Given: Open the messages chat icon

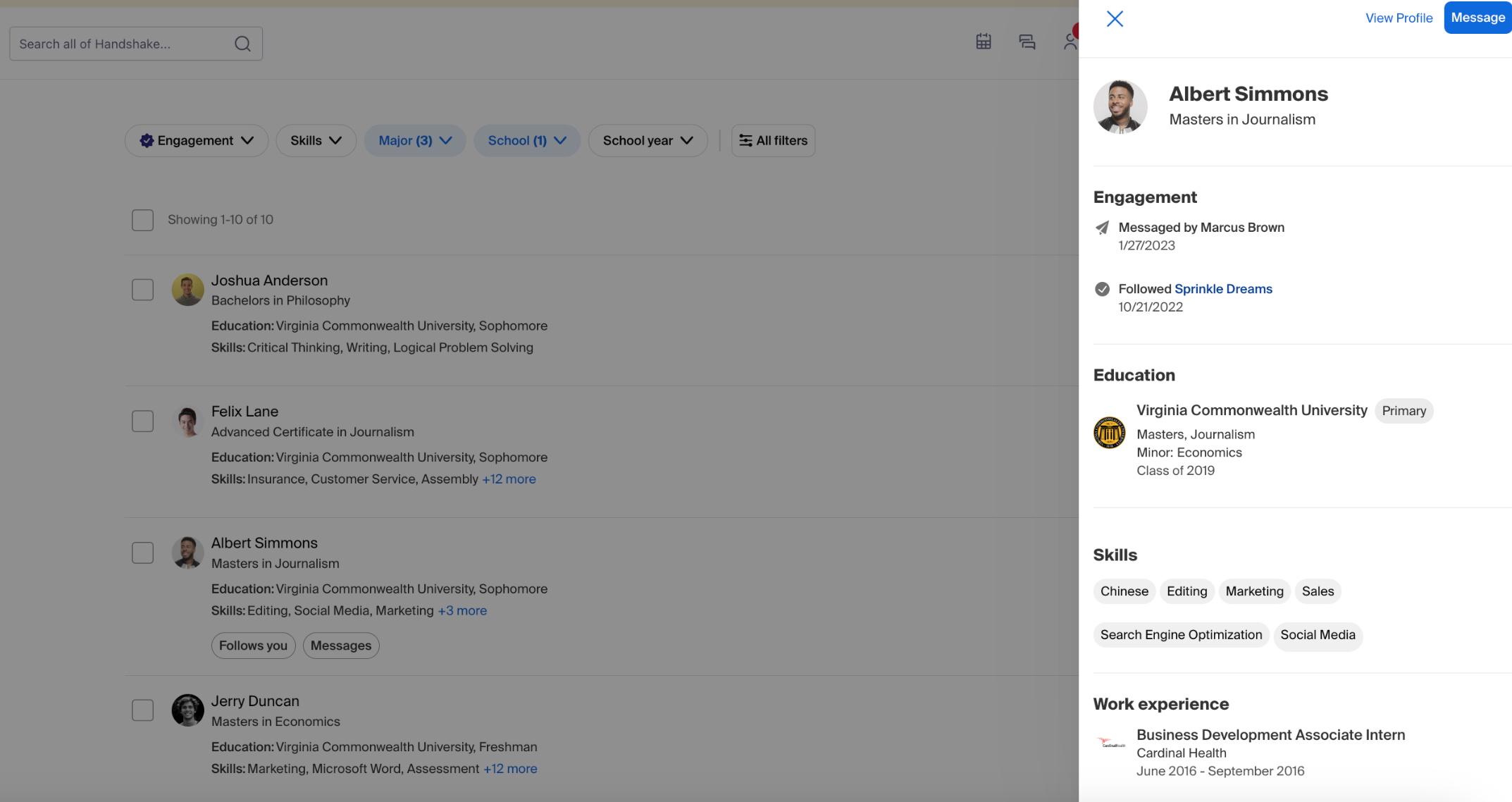Looking at the screenshot, I should (x=1027, y=42).
